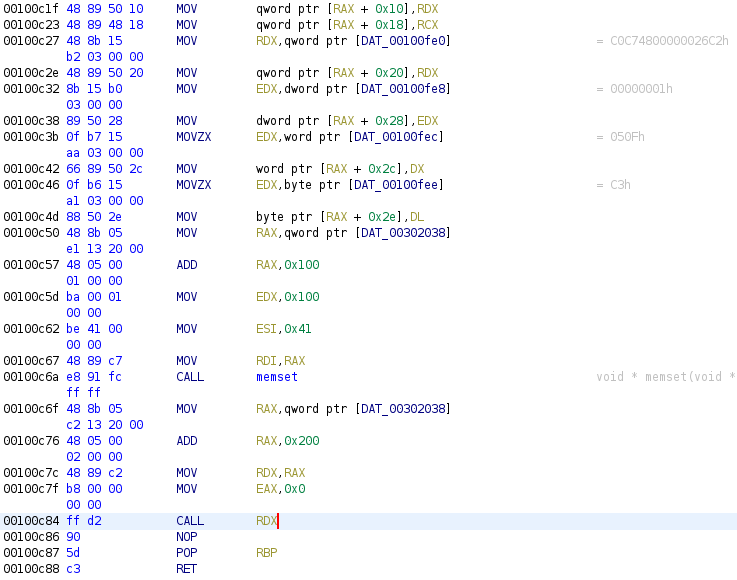Click the RET mnemonic
The image size is (737, 580).
pyautogui.click(x=186, y=569)
